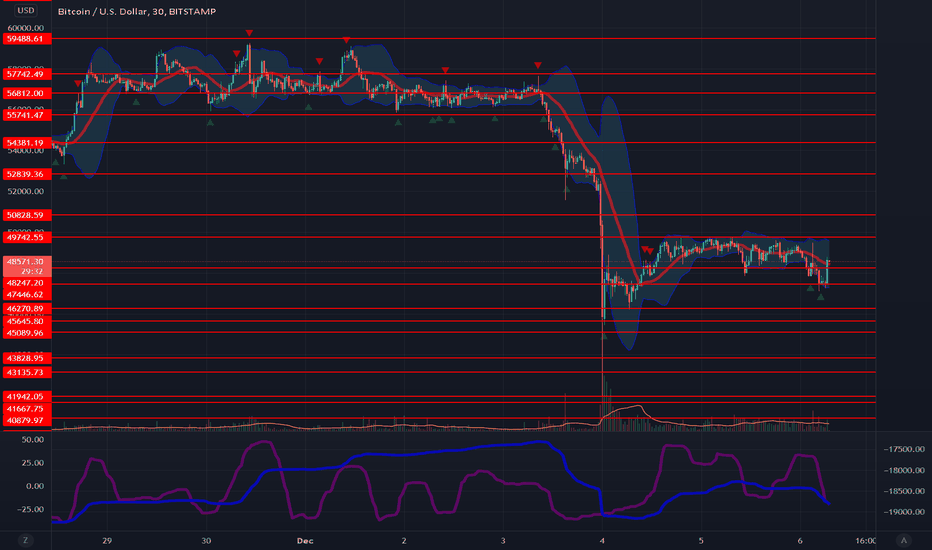Screen dimensions: 932x550
Task: Click the 29 date label on time axis
Action: pos(107,540)
